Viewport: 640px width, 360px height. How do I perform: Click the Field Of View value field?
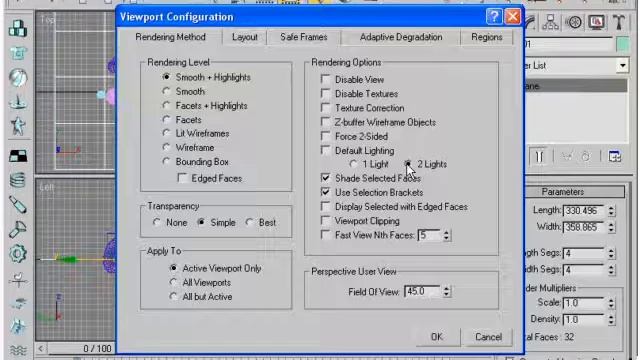[x=422, y=291]
